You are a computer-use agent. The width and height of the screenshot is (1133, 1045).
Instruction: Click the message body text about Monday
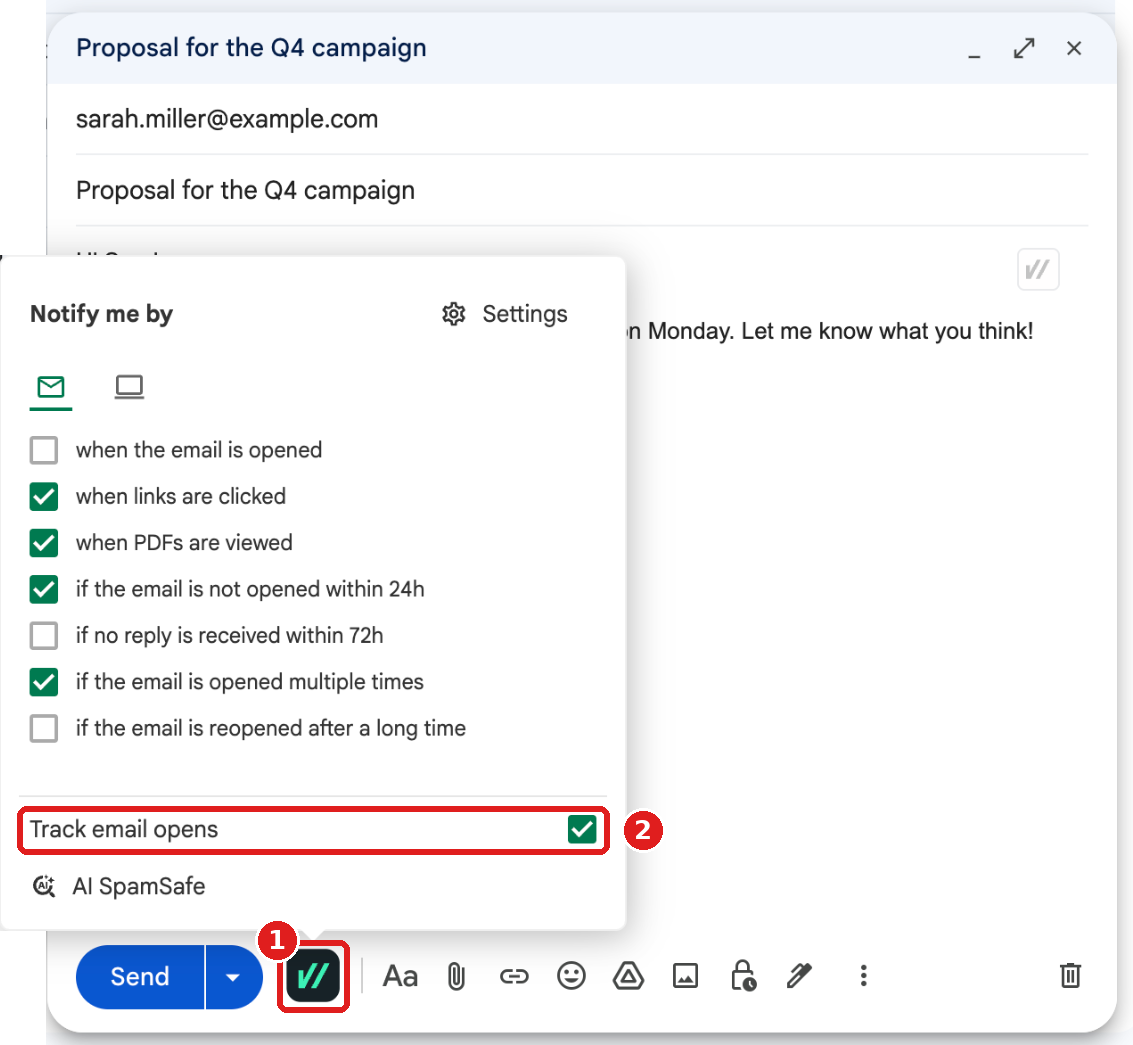[x=830, y=331]
